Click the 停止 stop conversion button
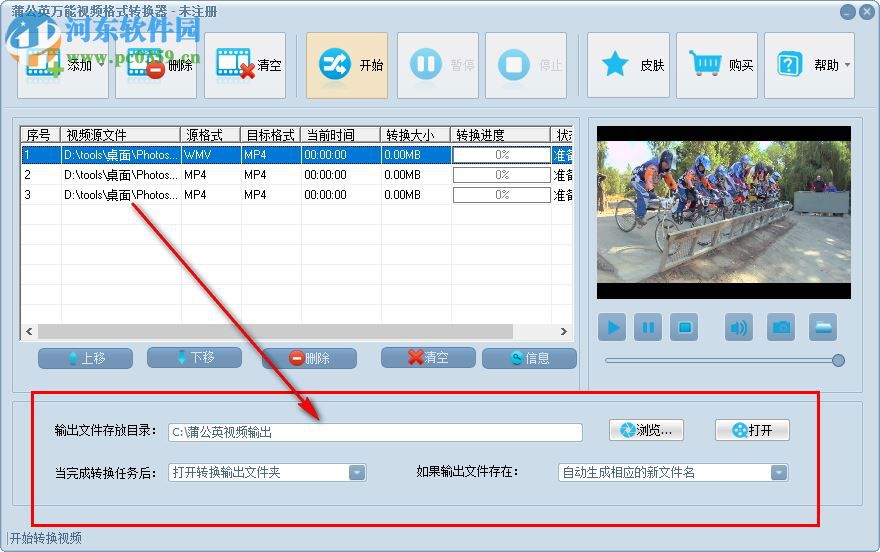Viewport: 880px width, 552px height. 526,66
